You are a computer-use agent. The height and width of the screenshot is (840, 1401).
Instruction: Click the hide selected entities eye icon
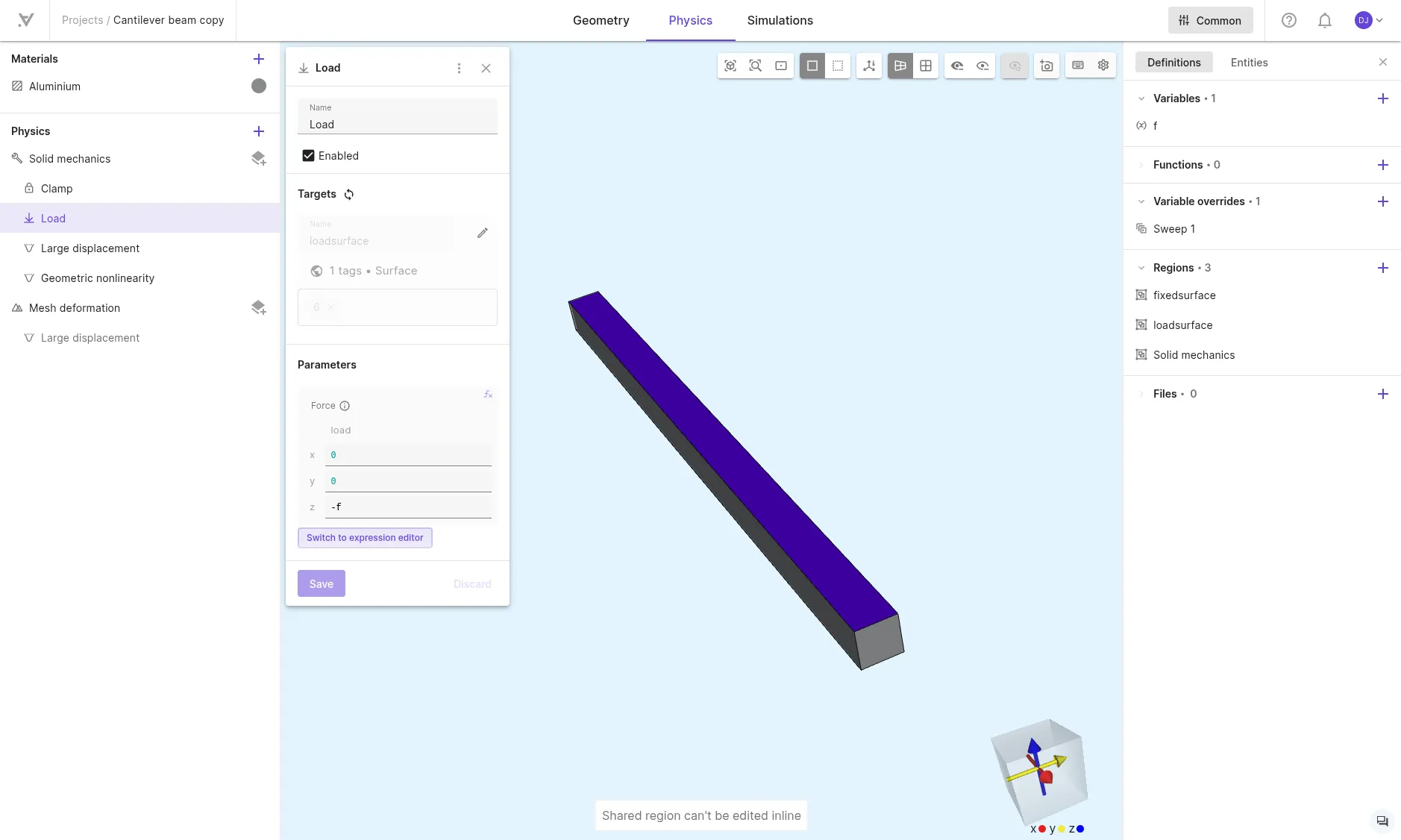point(957,66)
